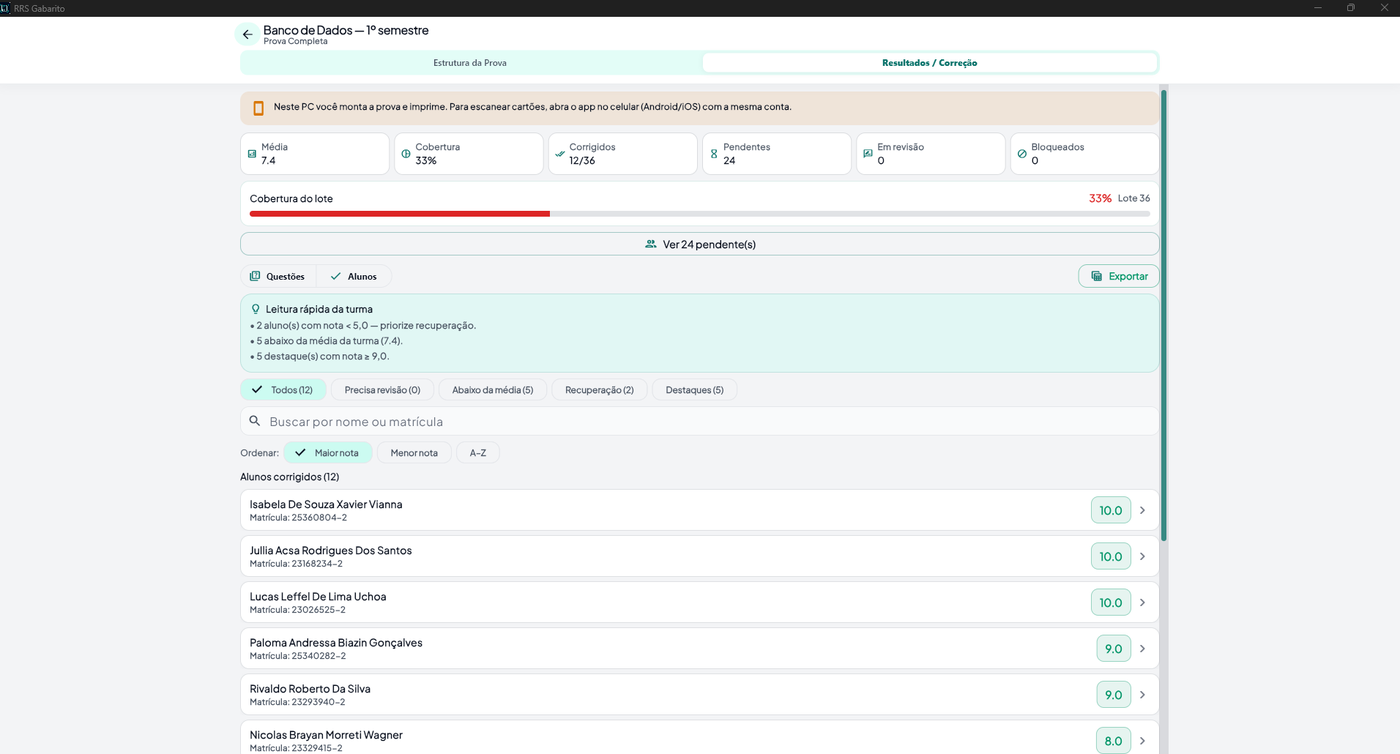
Task: Open Paloma Andressa Biazin Gonçalves chevron
Action: click(1142, 648)
